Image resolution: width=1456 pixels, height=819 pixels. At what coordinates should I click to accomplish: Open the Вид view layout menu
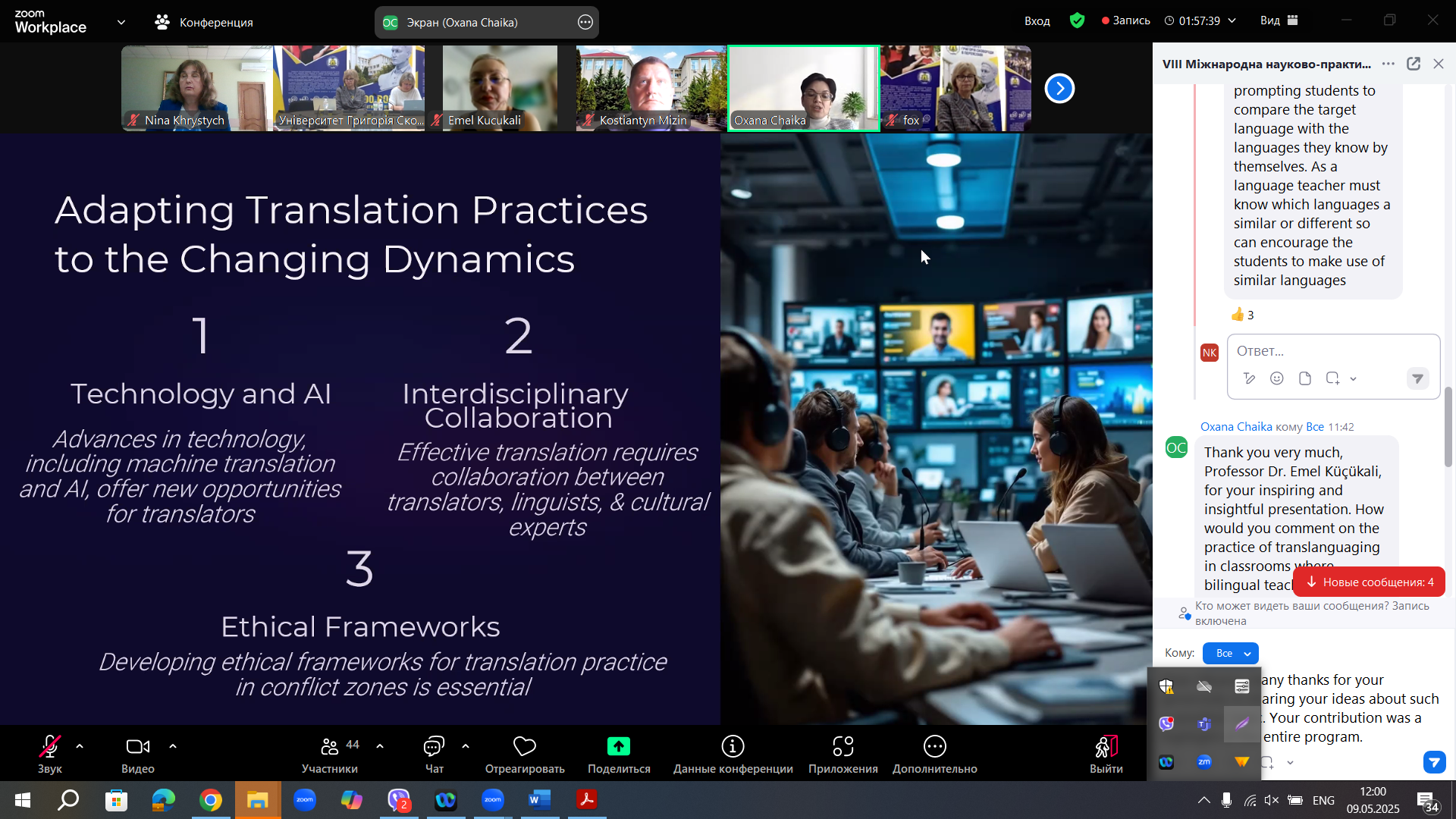(1279, 20)
